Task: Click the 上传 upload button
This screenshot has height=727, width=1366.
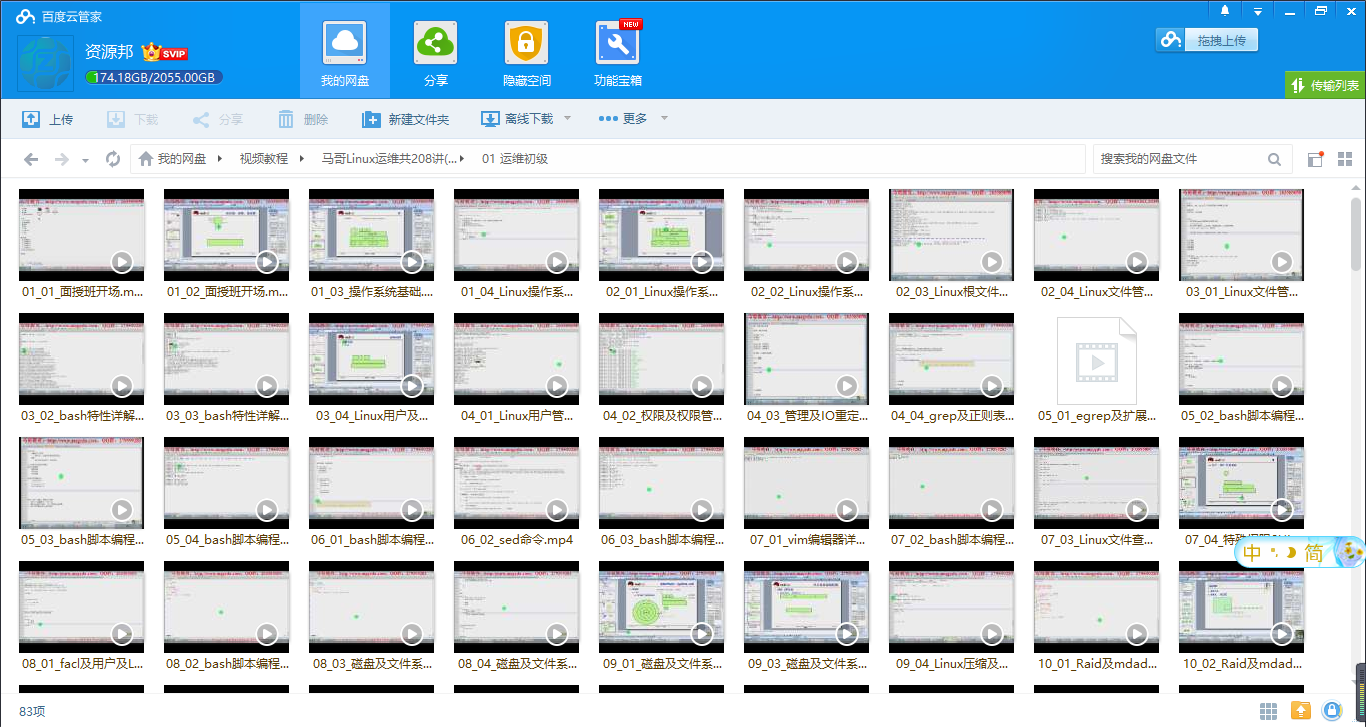Action: (x=47, y=119)
